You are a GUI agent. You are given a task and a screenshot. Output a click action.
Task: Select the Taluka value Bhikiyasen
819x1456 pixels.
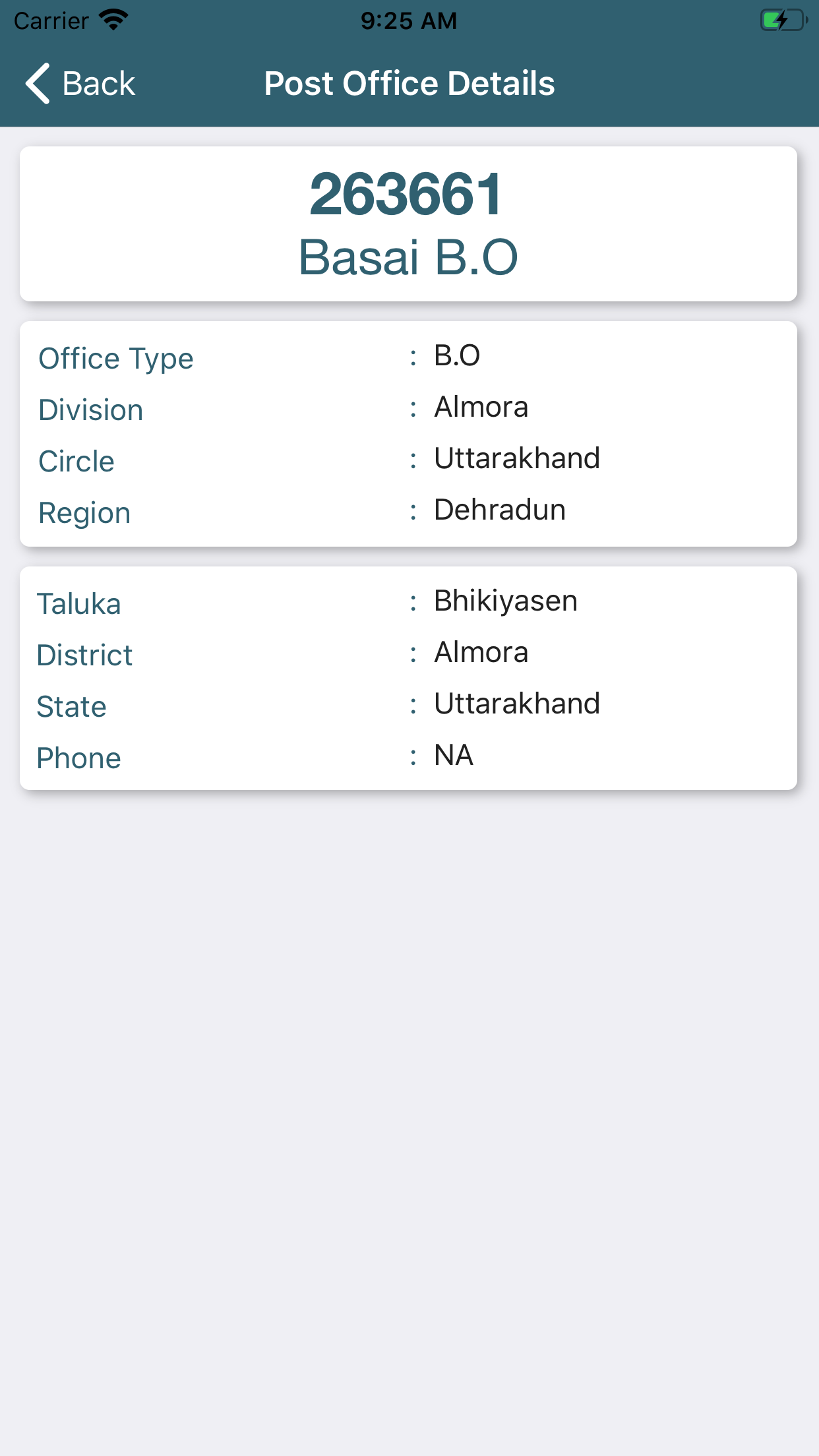tap(506, 601)
